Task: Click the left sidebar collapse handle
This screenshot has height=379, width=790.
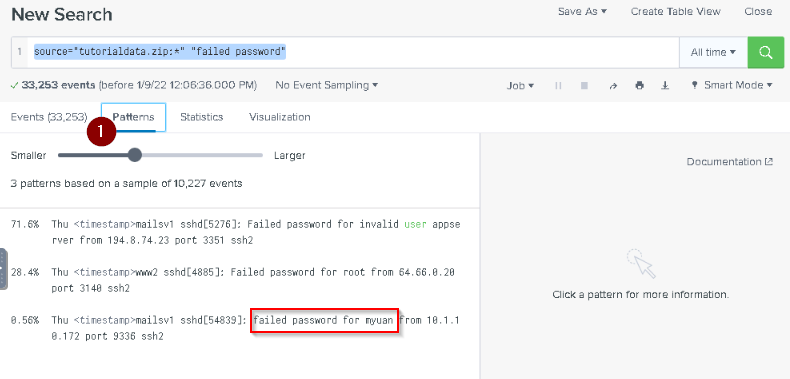Action: pos(4,269)
